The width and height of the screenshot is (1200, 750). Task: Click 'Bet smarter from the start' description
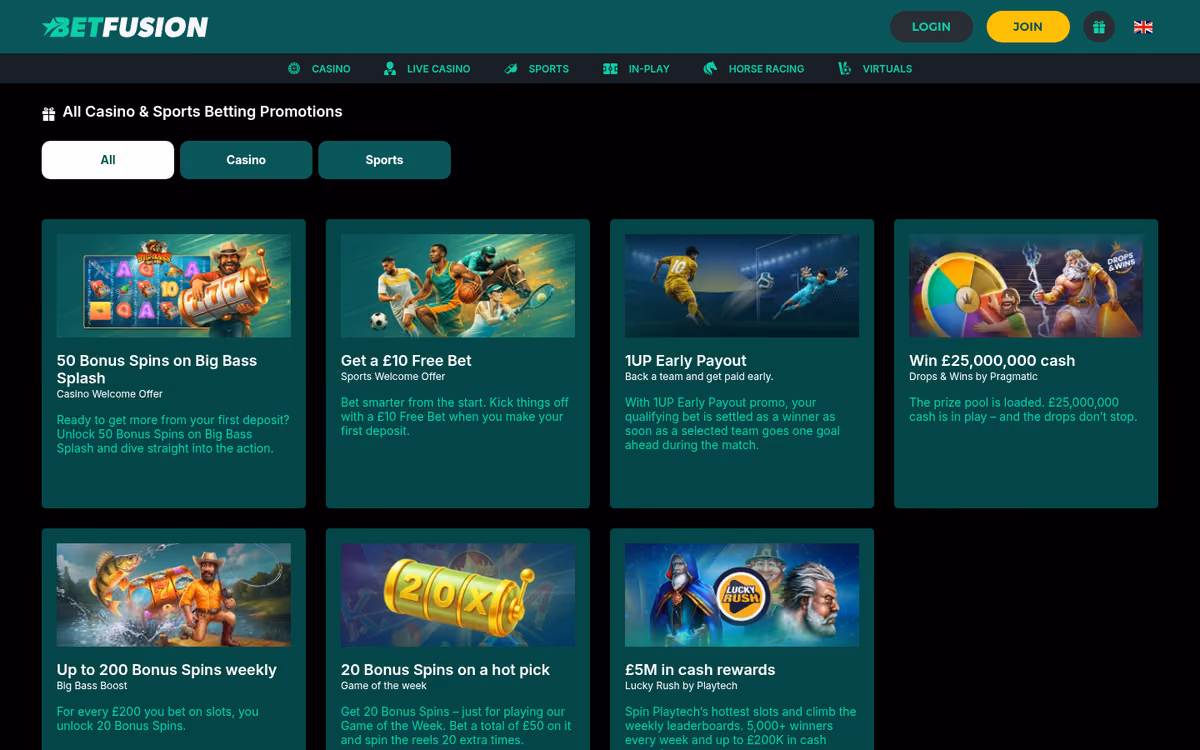tap(455, 417)
